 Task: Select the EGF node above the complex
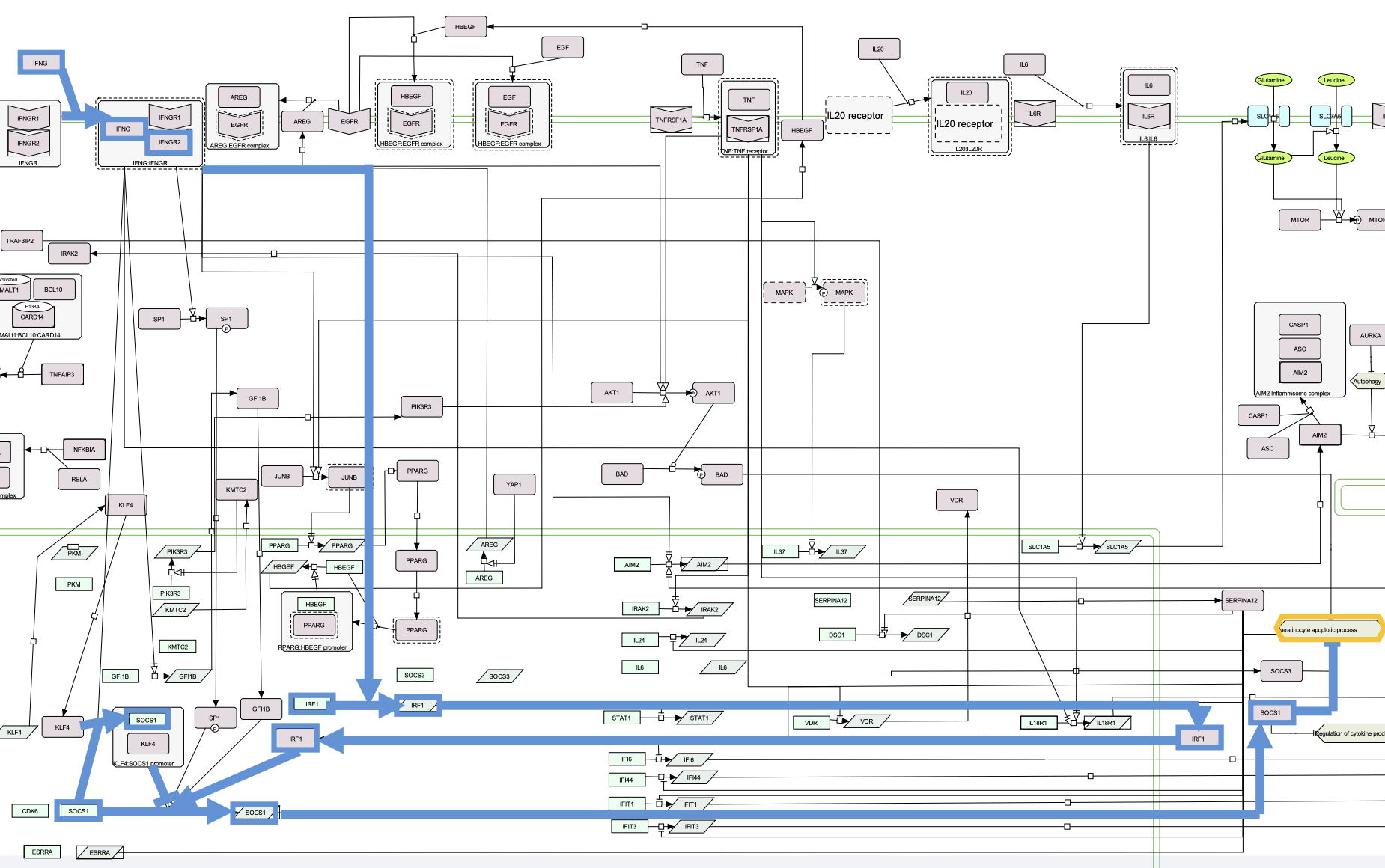(x=562, y=47)
